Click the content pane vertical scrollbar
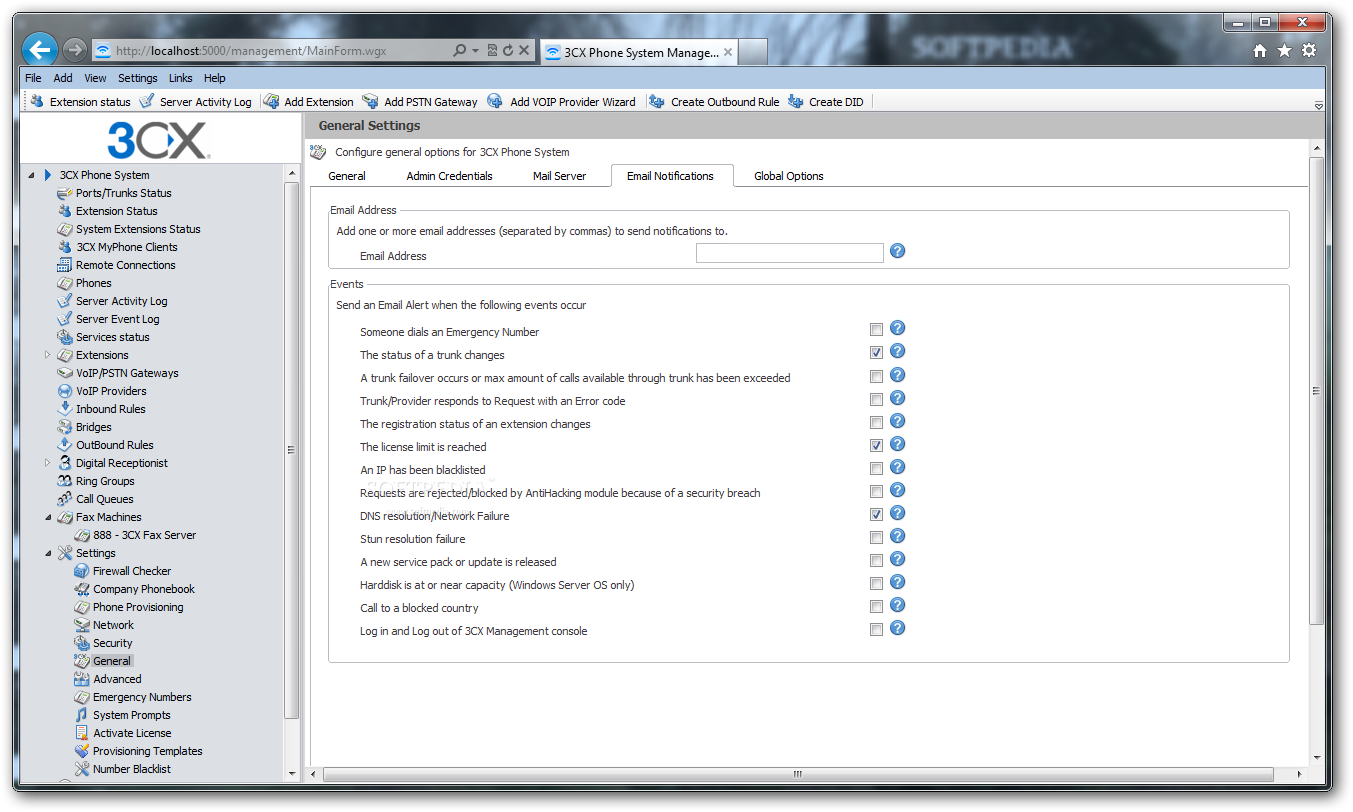The width and height of the screenshot is (1353, 812). point(1317,391)
